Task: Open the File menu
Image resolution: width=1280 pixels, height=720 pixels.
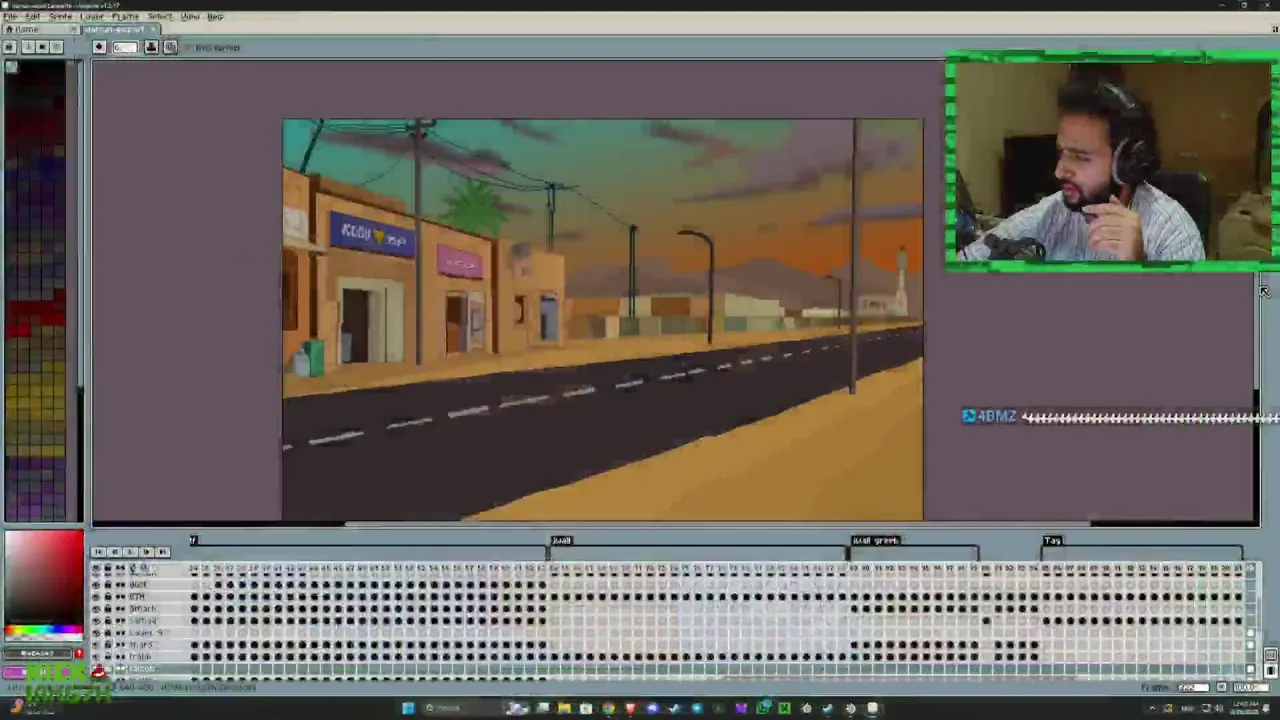Action: coord(10,17)
